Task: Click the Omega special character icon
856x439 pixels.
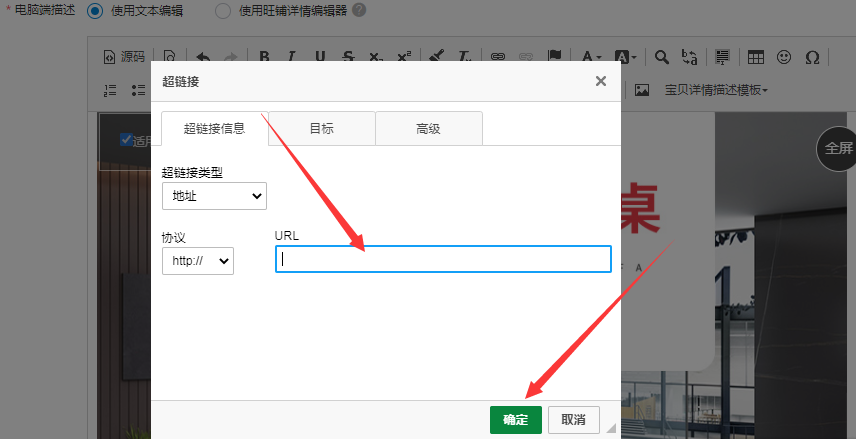Action: coord(812,57)
